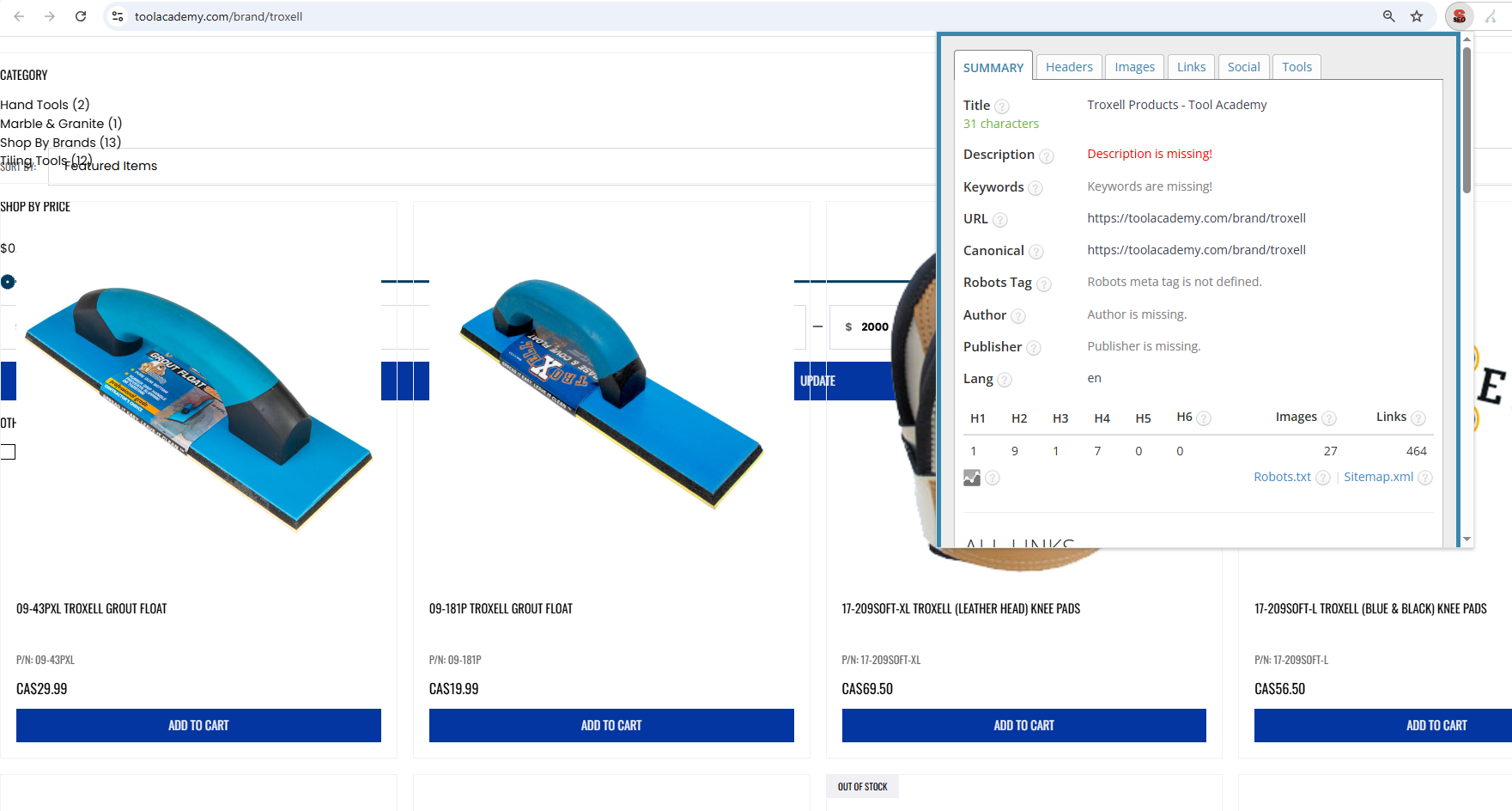Switch to the Summary tab

pyautogui.click(x=993, y=67)
